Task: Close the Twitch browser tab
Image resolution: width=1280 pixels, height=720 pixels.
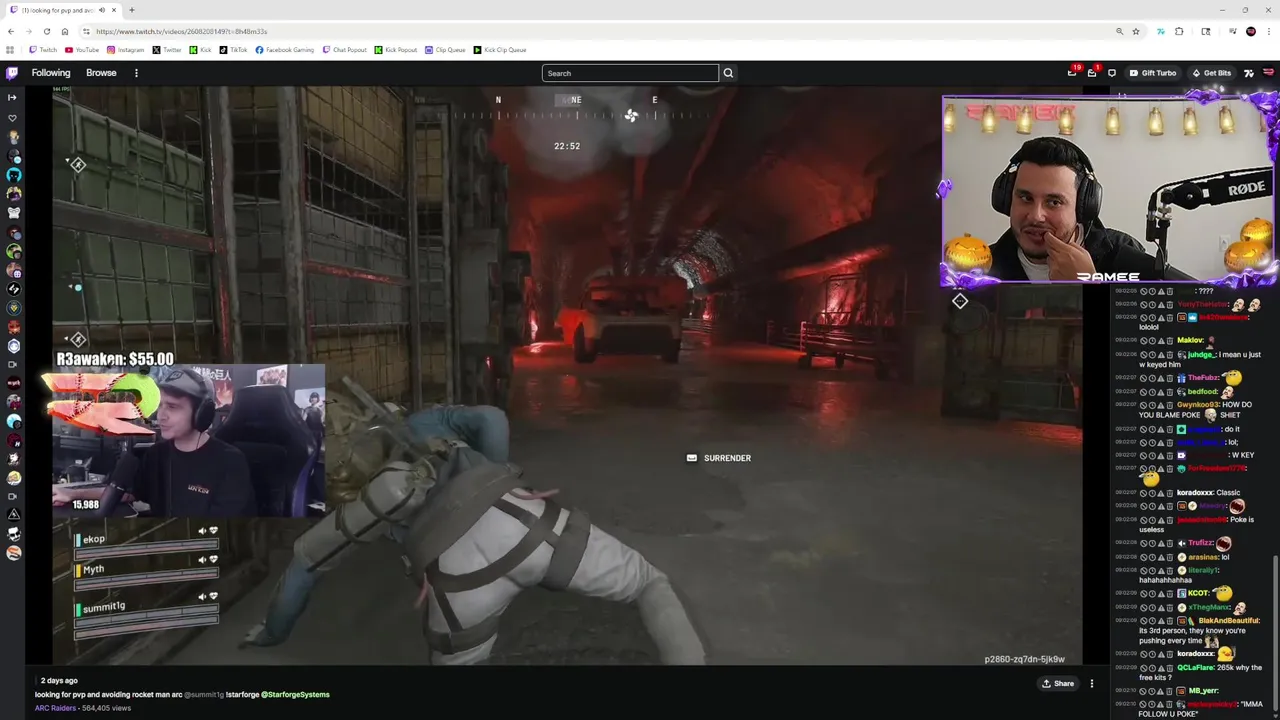Action: (x=114, y=10)
